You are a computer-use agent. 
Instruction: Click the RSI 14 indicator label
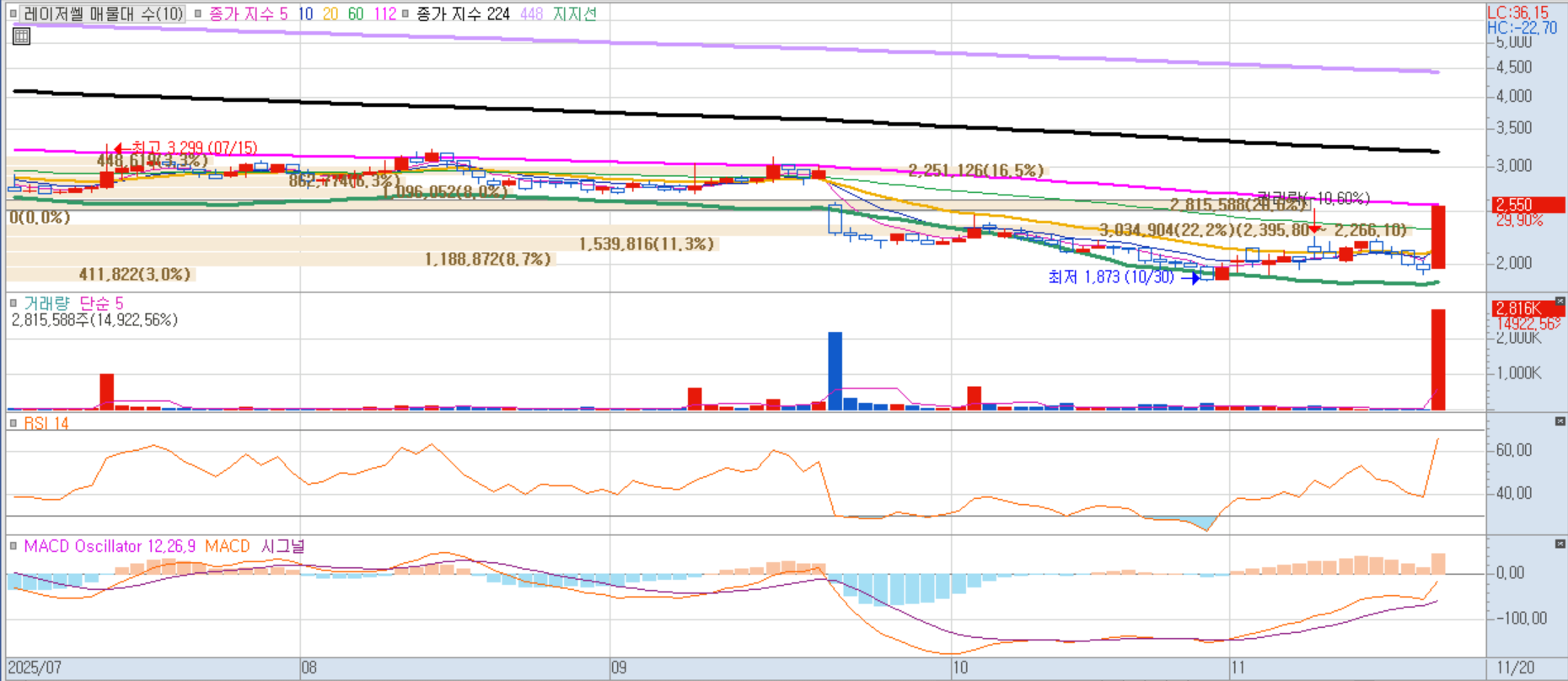(46, 423)
